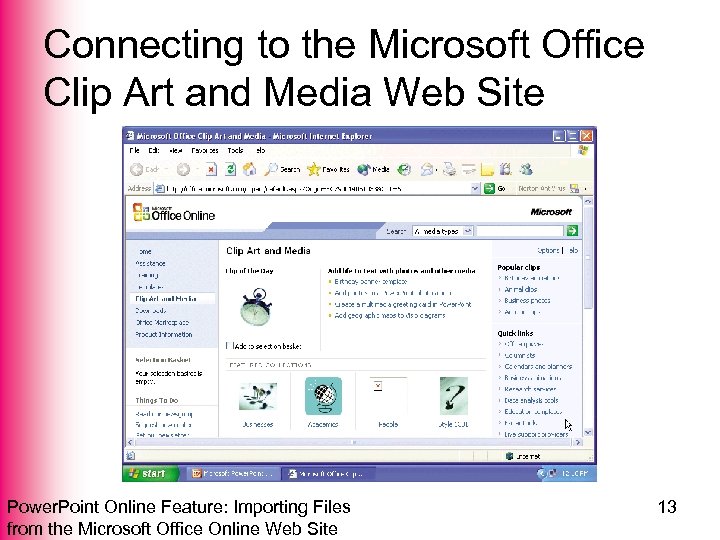Screen dimensions: 720x540
Task: Check the Add to selection basket checkbox
Action: pyautogui.click(x=229, y=345)
